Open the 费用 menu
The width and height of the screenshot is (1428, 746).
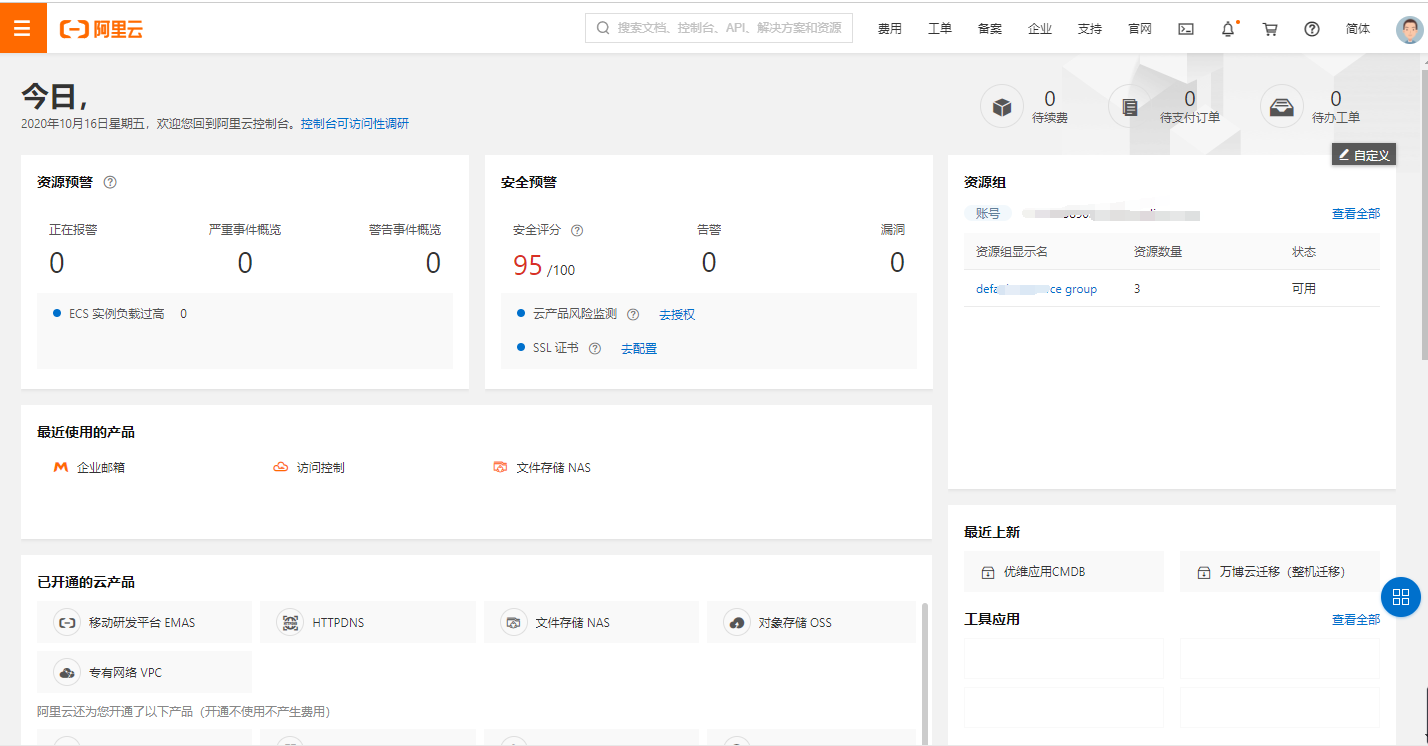tap(890, 29)
